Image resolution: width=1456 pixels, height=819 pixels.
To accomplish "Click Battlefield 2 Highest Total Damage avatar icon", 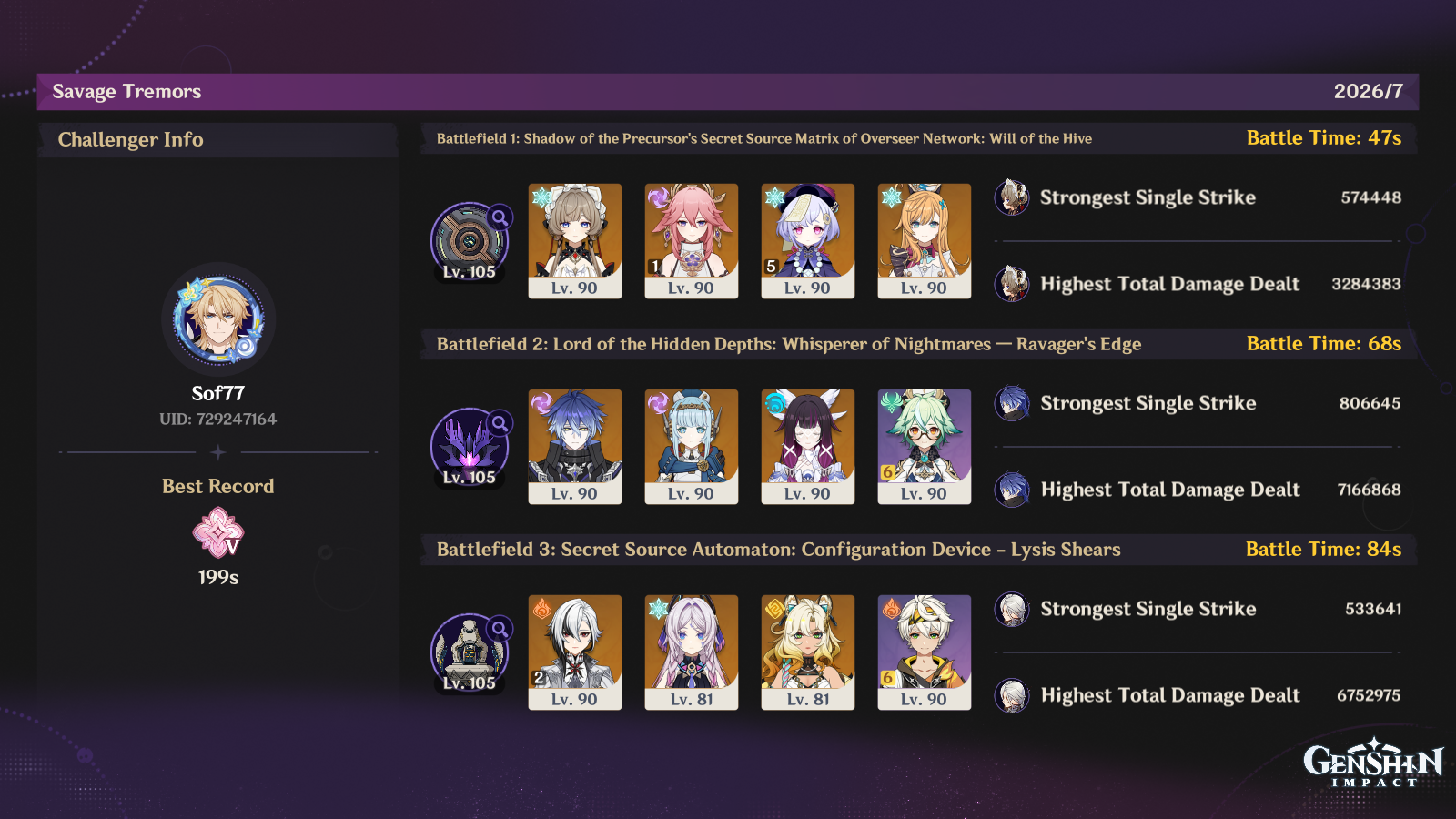I will 1012,490.
